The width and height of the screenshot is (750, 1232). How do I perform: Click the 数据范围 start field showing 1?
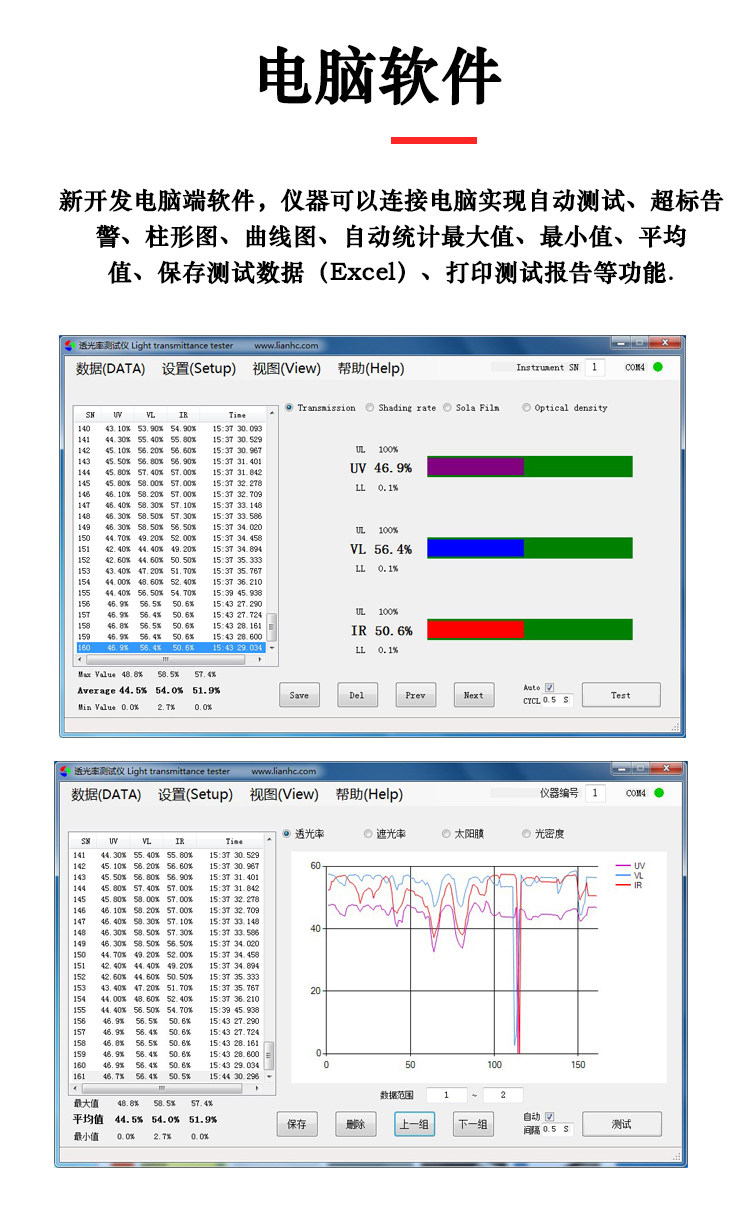click(447, 1095)
